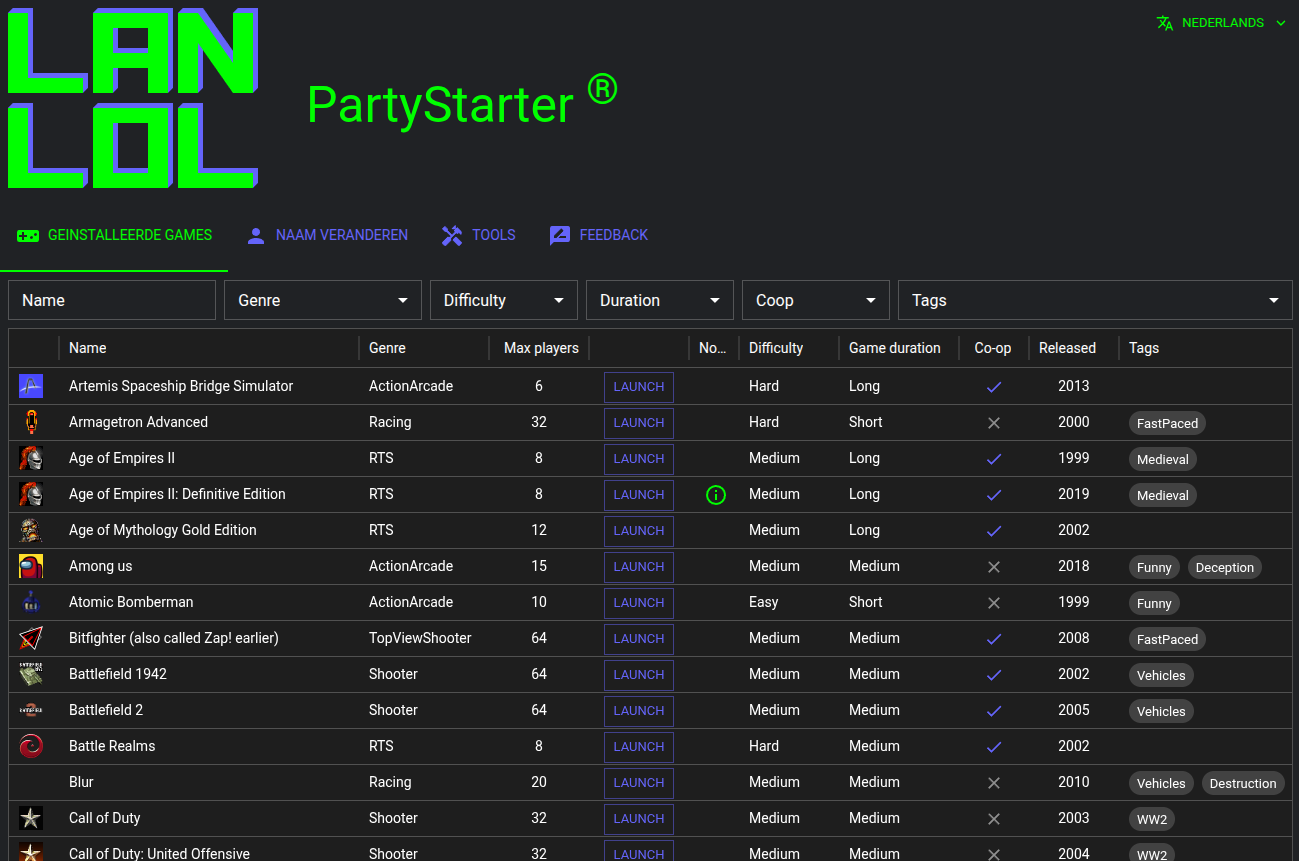Click the Bitfighter game icon
Image resolution: width=1299 pixels, height=861 pixels.
(31, 638)
